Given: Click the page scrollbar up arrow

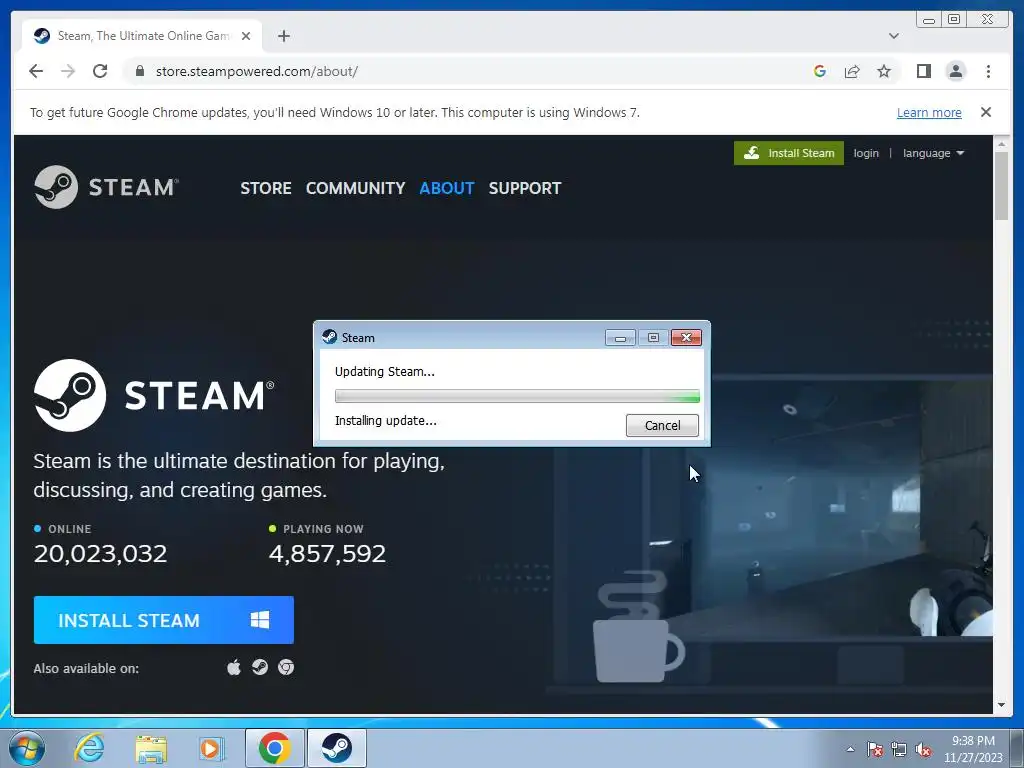Looking at the screenshot, I should pos(1001,143).
